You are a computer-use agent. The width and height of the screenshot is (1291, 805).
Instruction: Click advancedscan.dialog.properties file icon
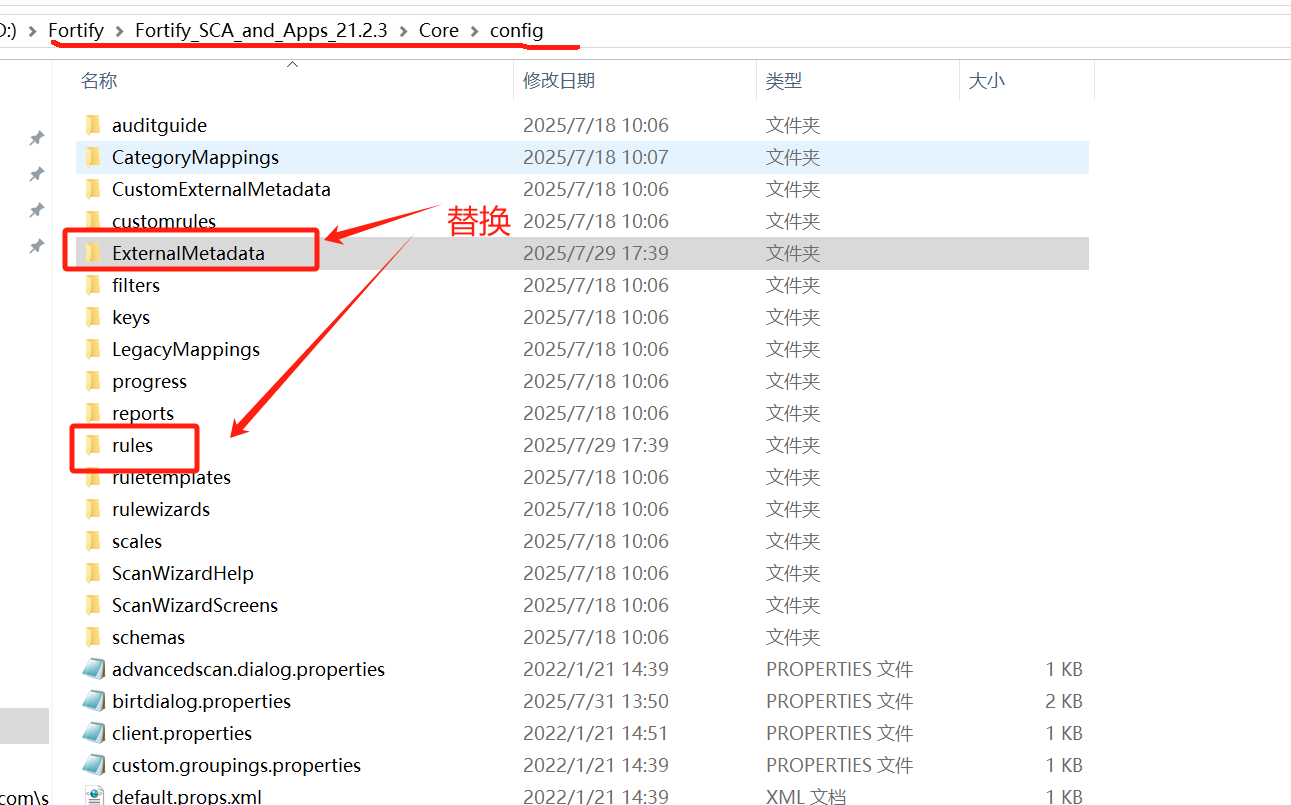click(94, 669)
